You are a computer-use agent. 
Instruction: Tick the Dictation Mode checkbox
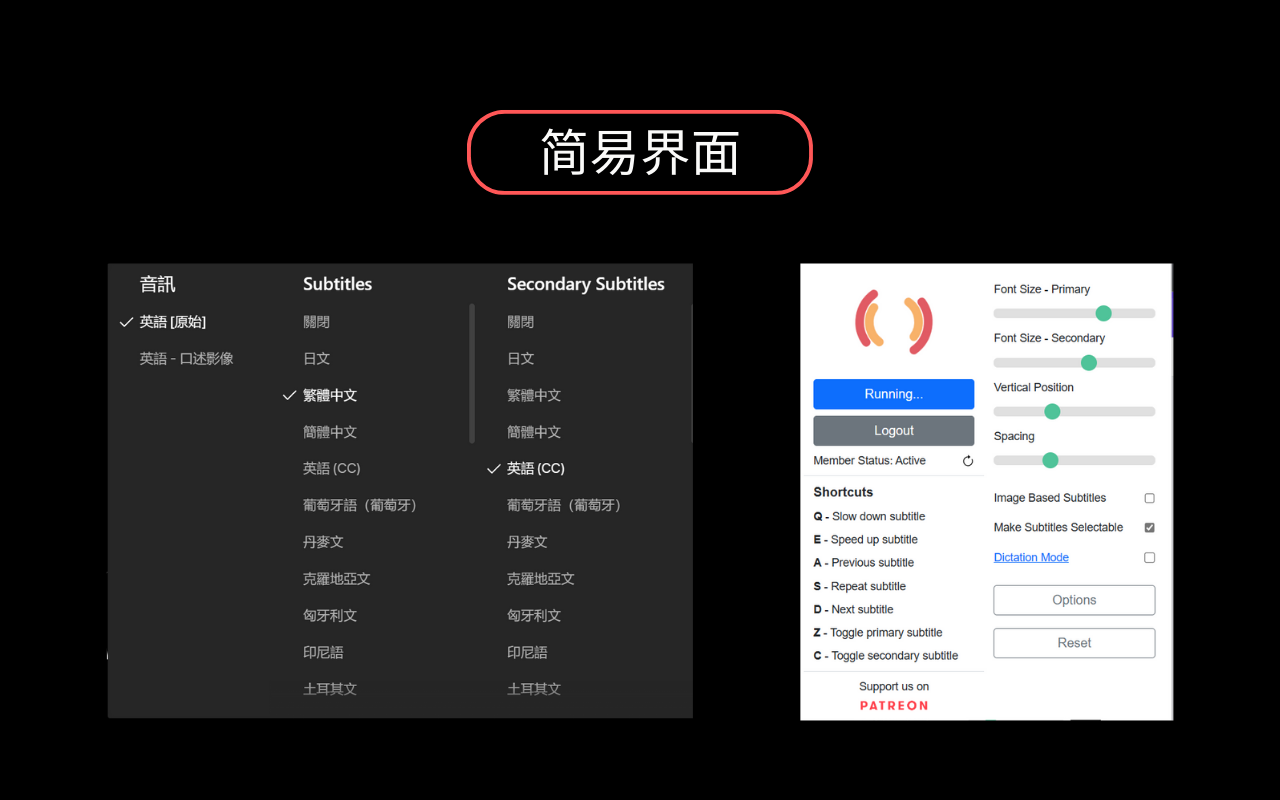[x=1149, y=557]
